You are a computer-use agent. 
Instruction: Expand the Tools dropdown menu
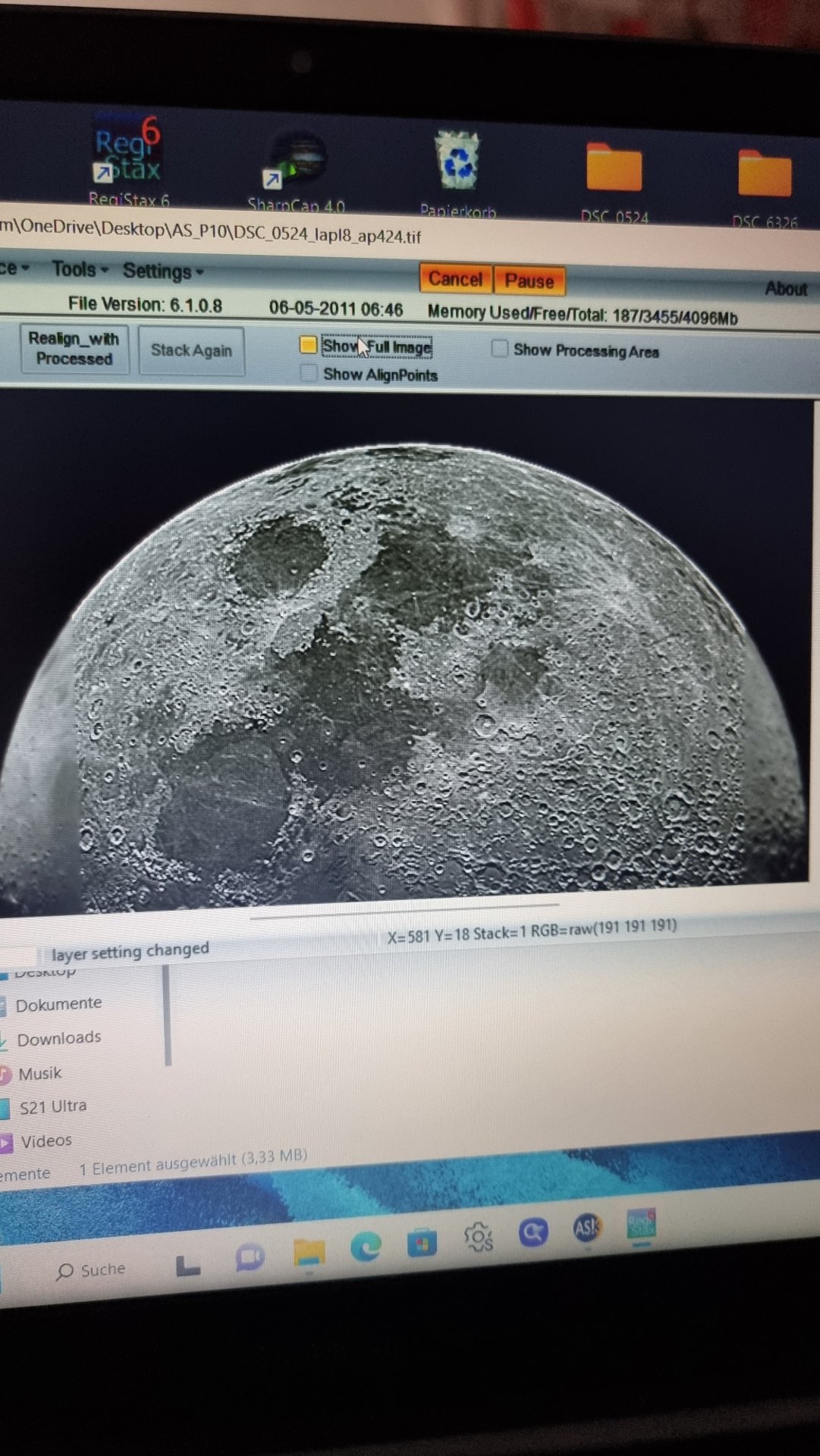[x=80, y=269]
